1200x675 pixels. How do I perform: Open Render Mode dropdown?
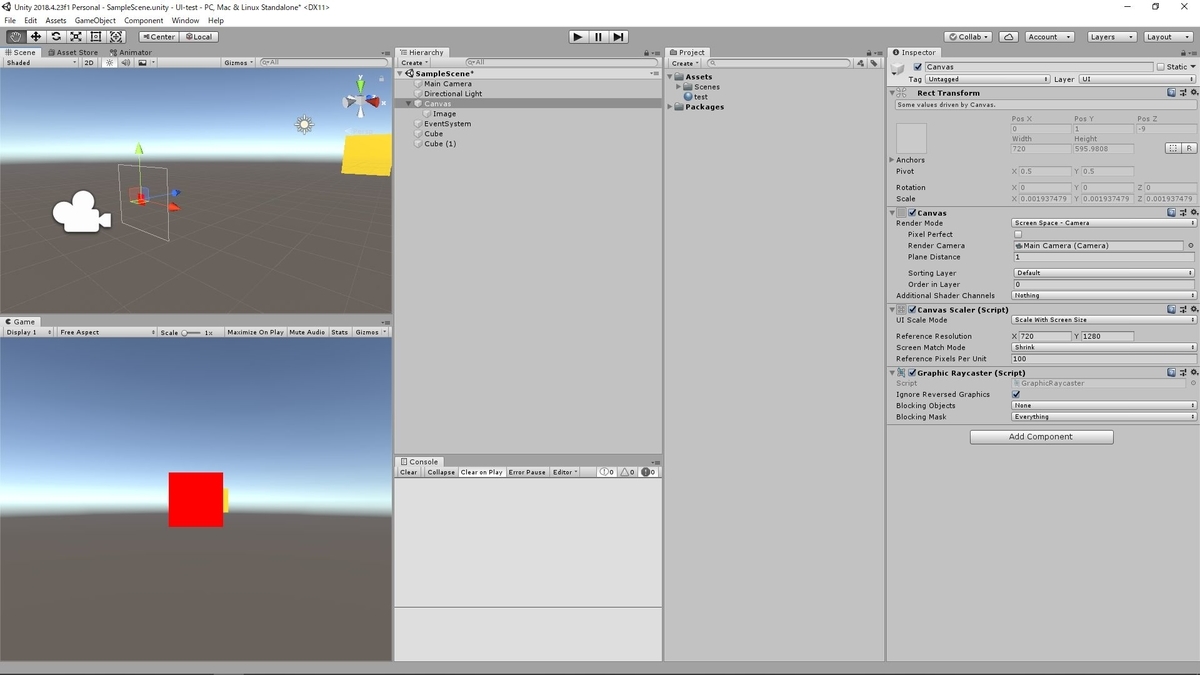[1104, 223]
